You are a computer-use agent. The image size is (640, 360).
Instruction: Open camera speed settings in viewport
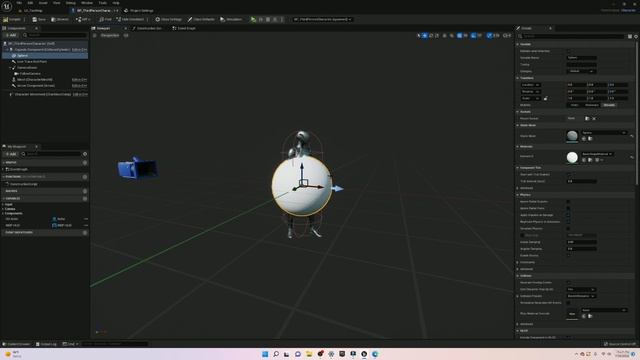coord(507,36)
